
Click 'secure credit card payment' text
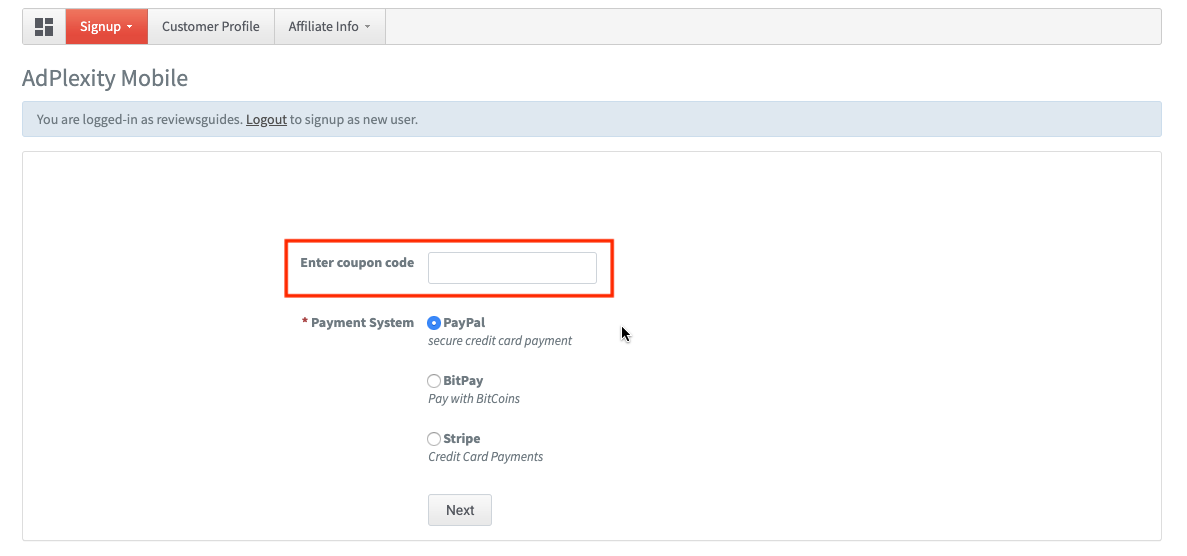click(500, 341)
